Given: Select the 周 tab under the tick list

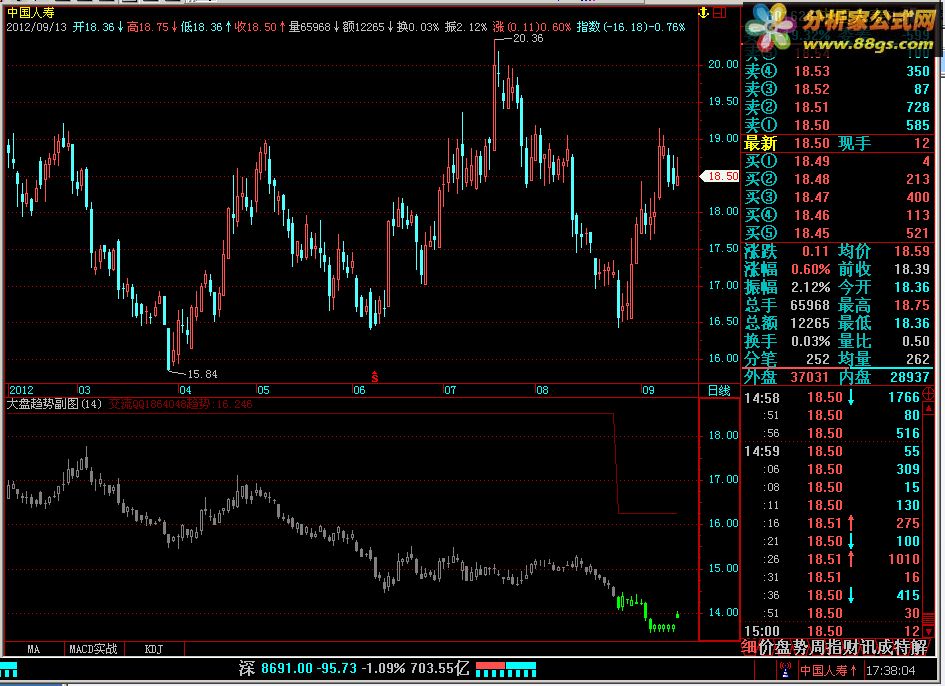Looking at the screenshot, I should click(x=817, y=648).
